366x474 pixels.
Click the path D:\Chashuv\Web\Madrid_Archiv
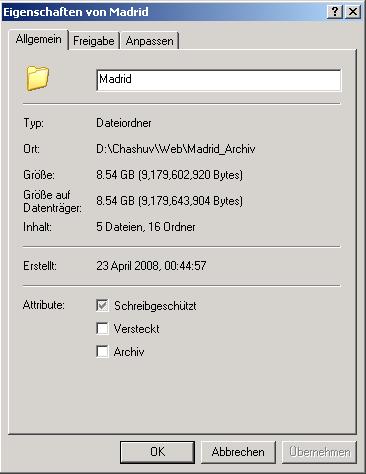click(x=176, y=149)
